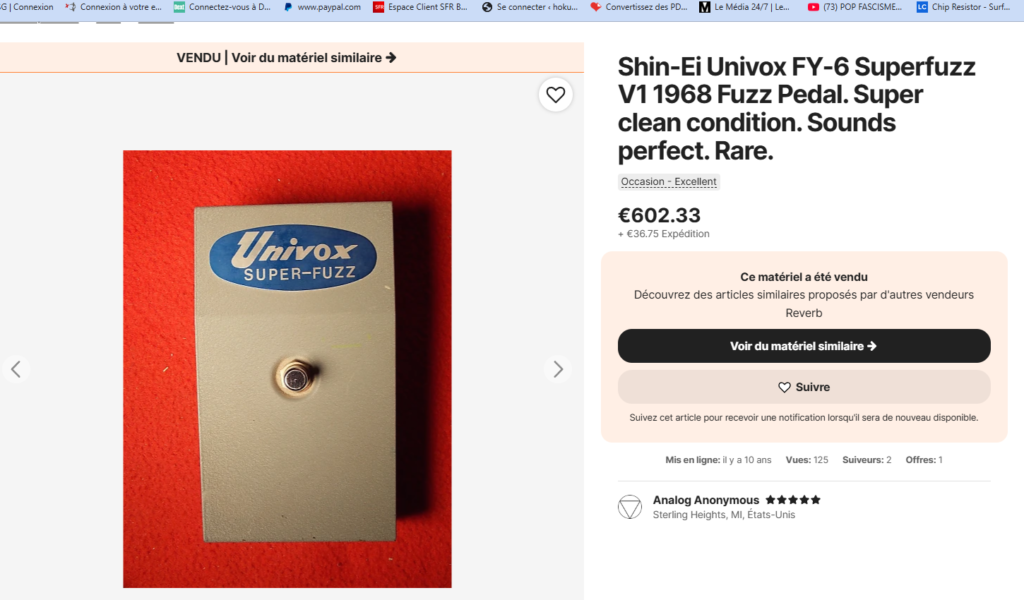Image resolution: width=1024 pixels, height=600 pixels.
Task: Open Se connecter hoku bookmark
Action: 530,7
